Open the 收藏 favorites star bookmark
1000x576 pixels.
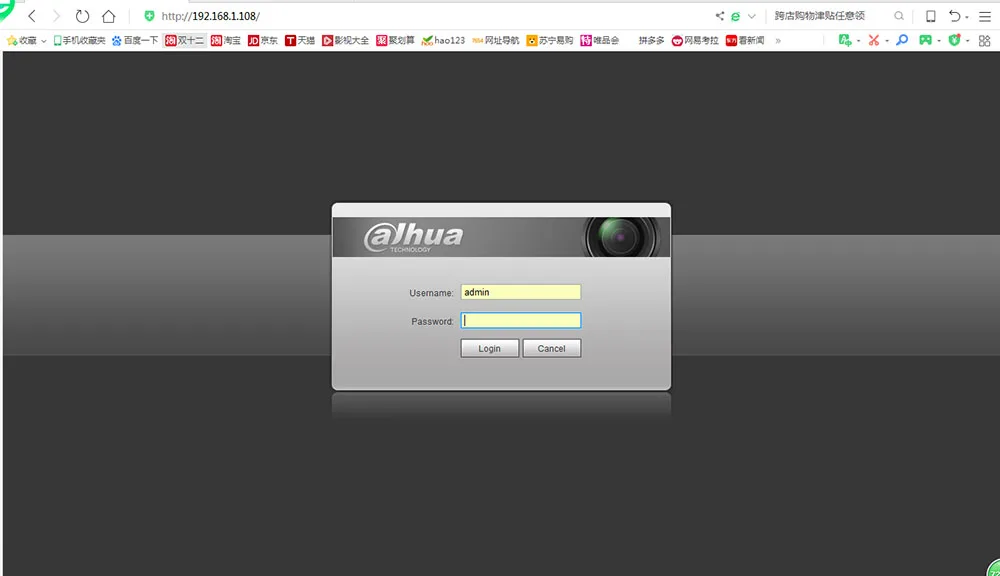(22, 40)
